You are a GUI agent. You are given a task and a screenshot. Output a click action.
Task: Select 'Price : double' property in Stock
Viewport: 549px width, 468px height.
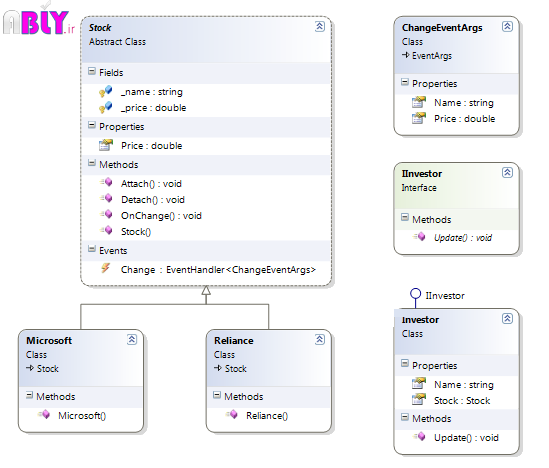pos(152,146)
